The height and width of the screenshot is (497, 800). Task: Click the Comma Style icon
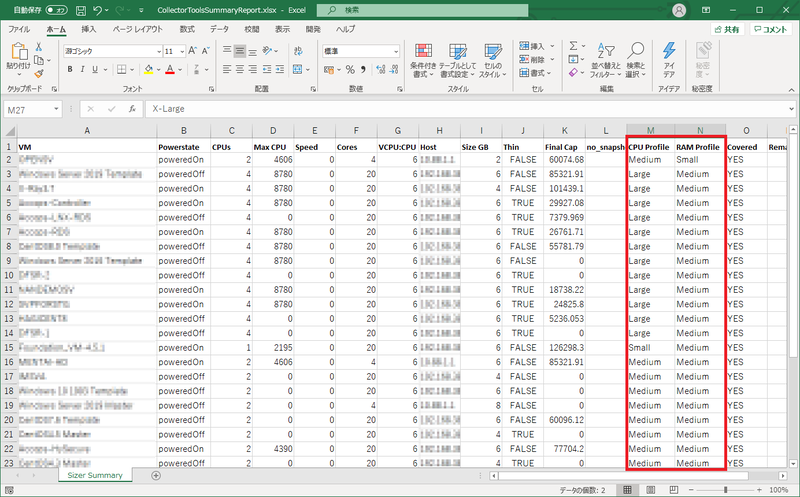[363, 69]
